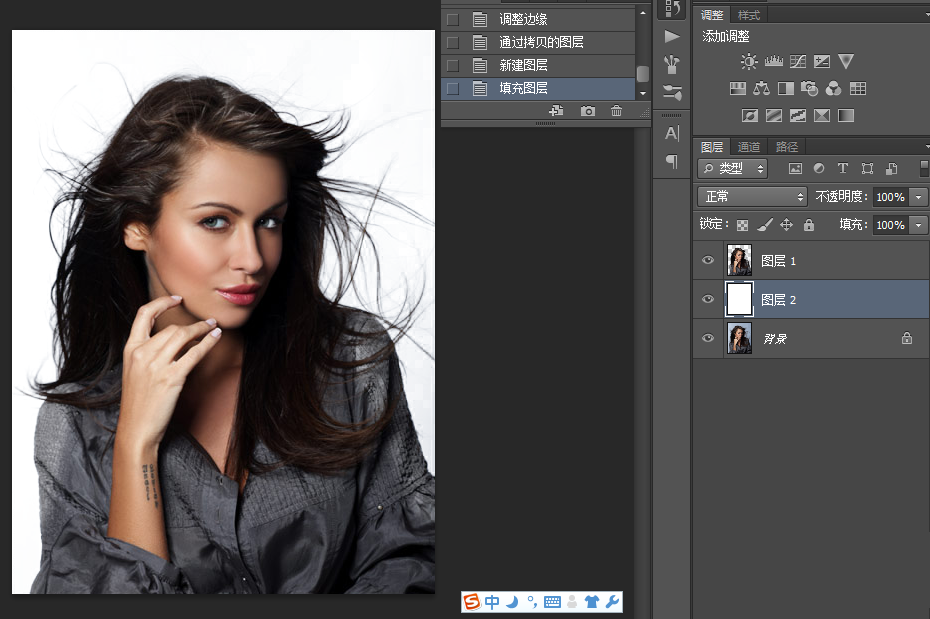930x619 pixels.
Task: Switch to the 样式 tab
Action: coord(749,15)
